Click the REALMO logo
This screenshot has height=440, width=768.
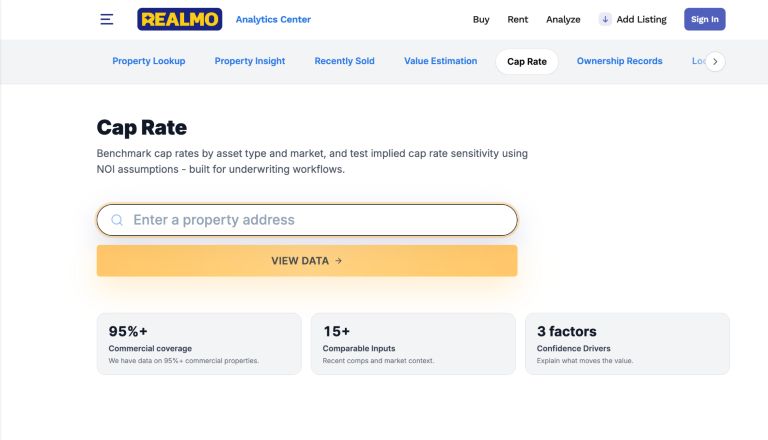(x=180, y=19)
